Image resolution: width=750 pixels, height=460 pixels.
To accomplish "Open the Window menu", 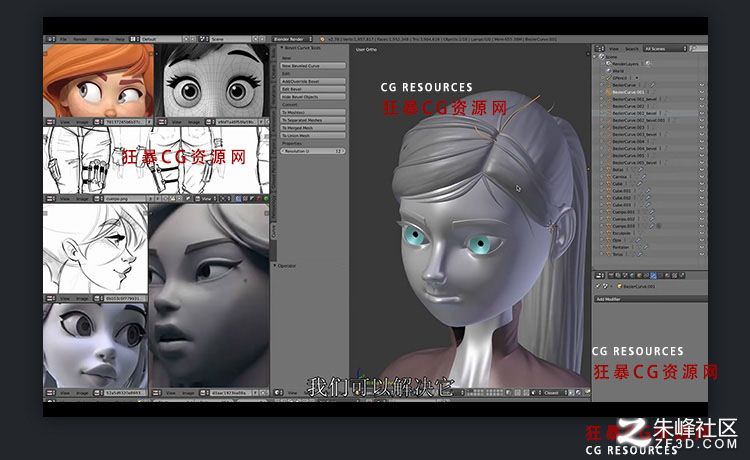I will pos(100,39).
